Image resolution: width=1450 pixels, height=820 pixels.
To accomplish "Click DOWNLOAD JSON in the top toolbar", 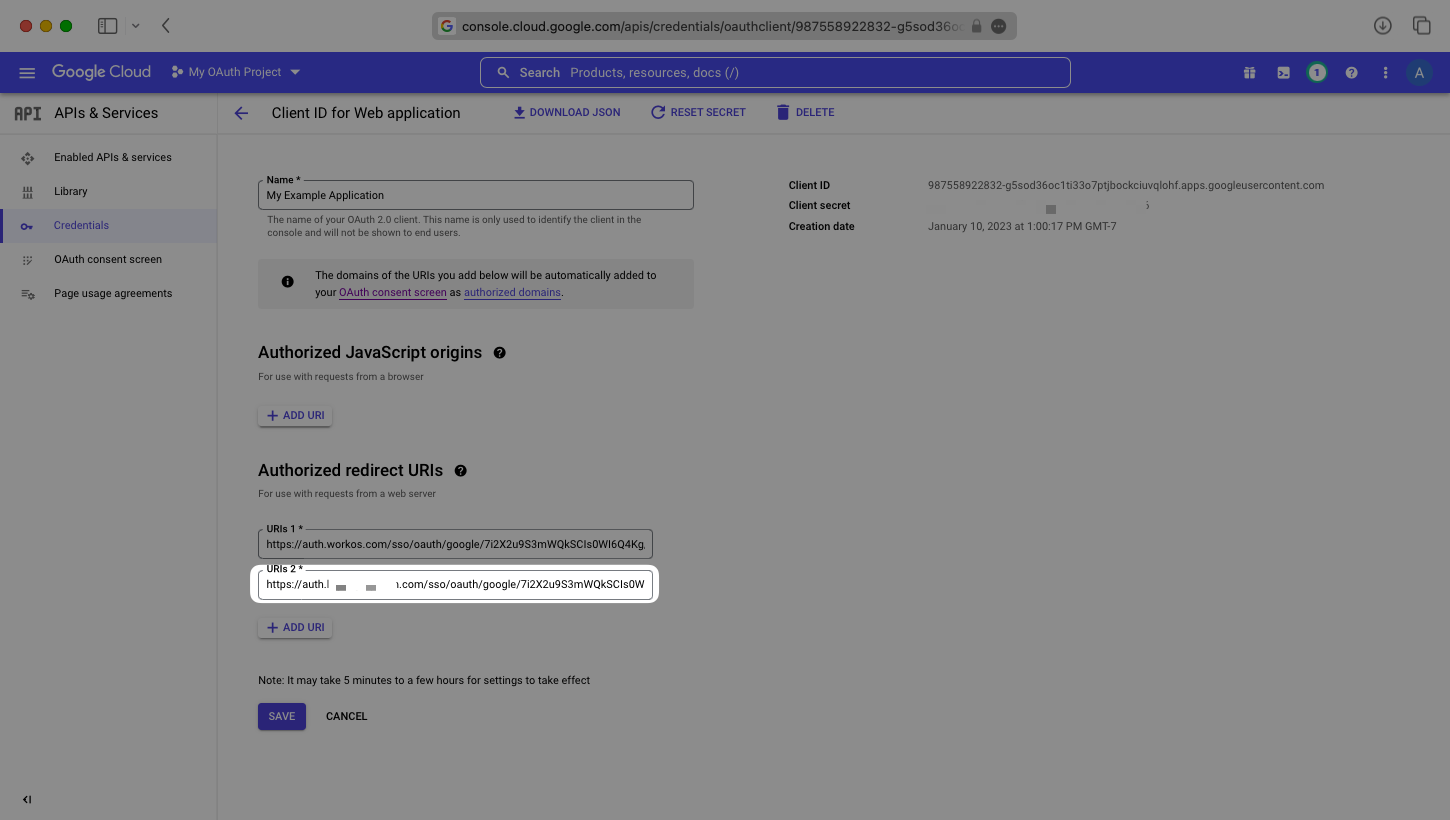I will click(x=567, y=112).
